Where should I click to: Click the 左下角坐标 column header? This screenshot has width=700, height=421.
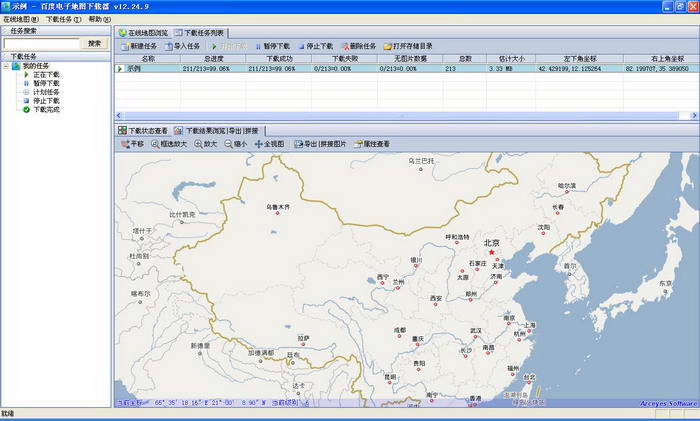pyautogui.click(x=579, y=58)
